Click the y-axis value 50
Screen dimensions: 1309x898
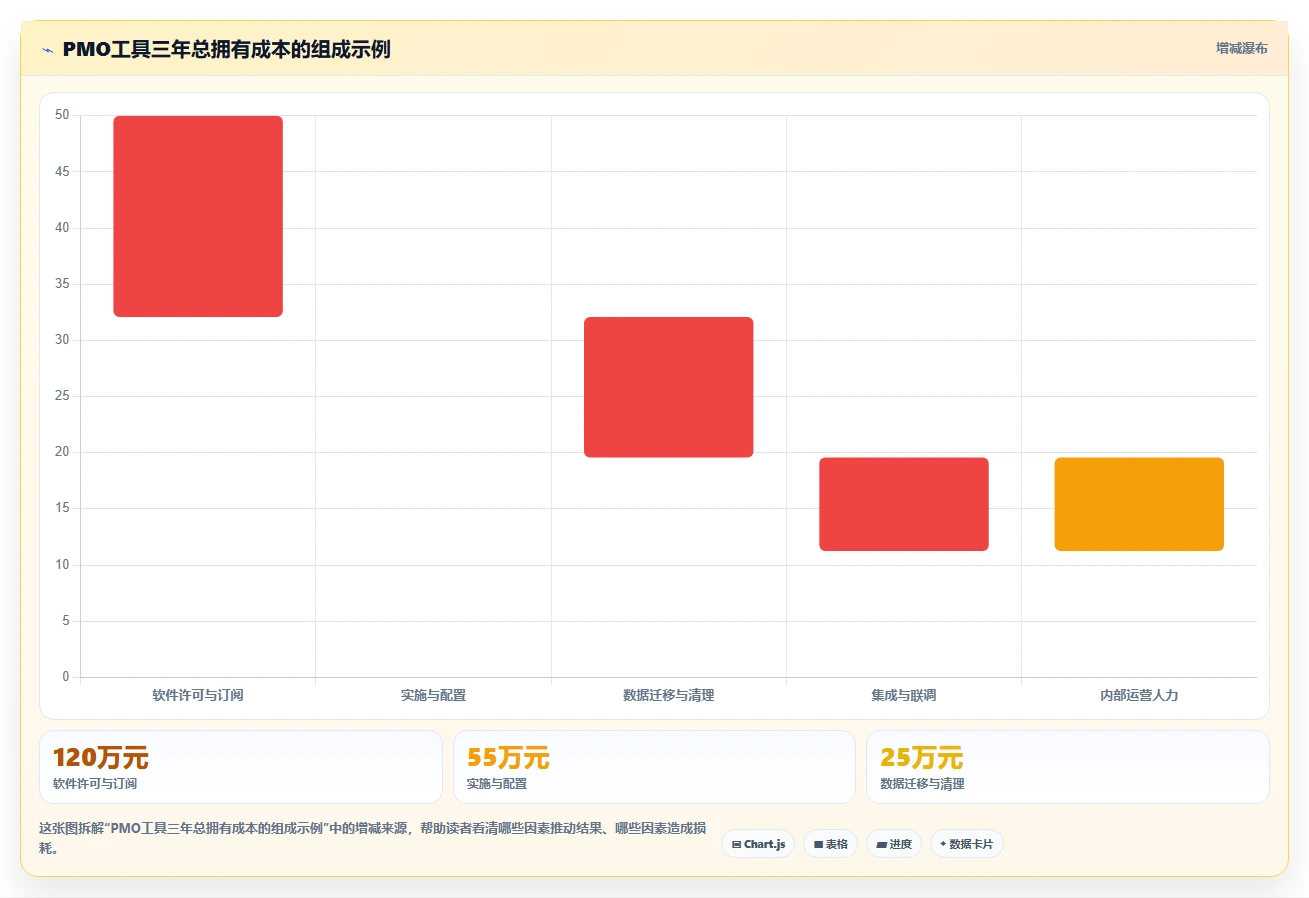point(62,116)
